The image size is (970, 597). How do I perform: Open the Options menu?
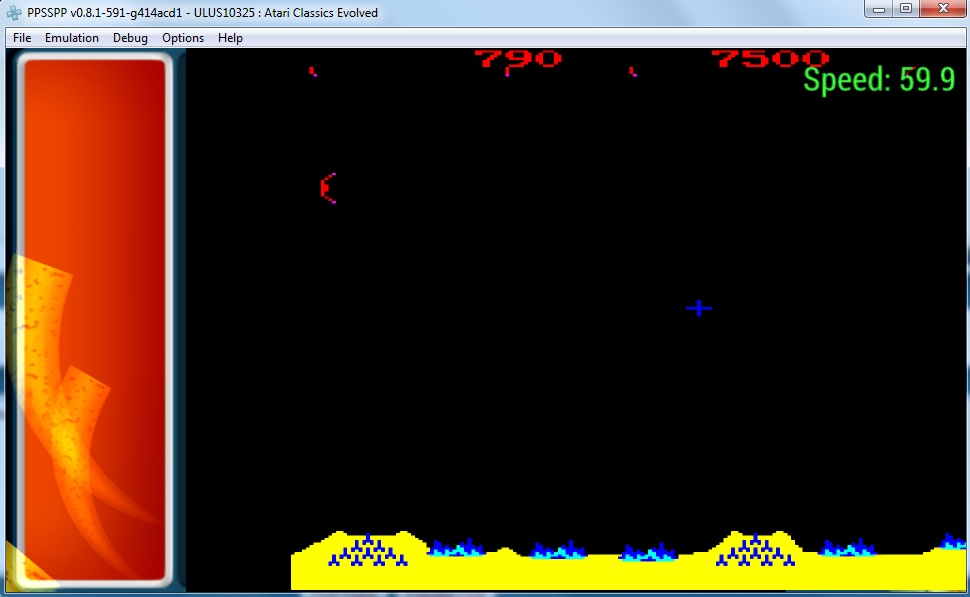pyautogui.click(x=183, y=38)
